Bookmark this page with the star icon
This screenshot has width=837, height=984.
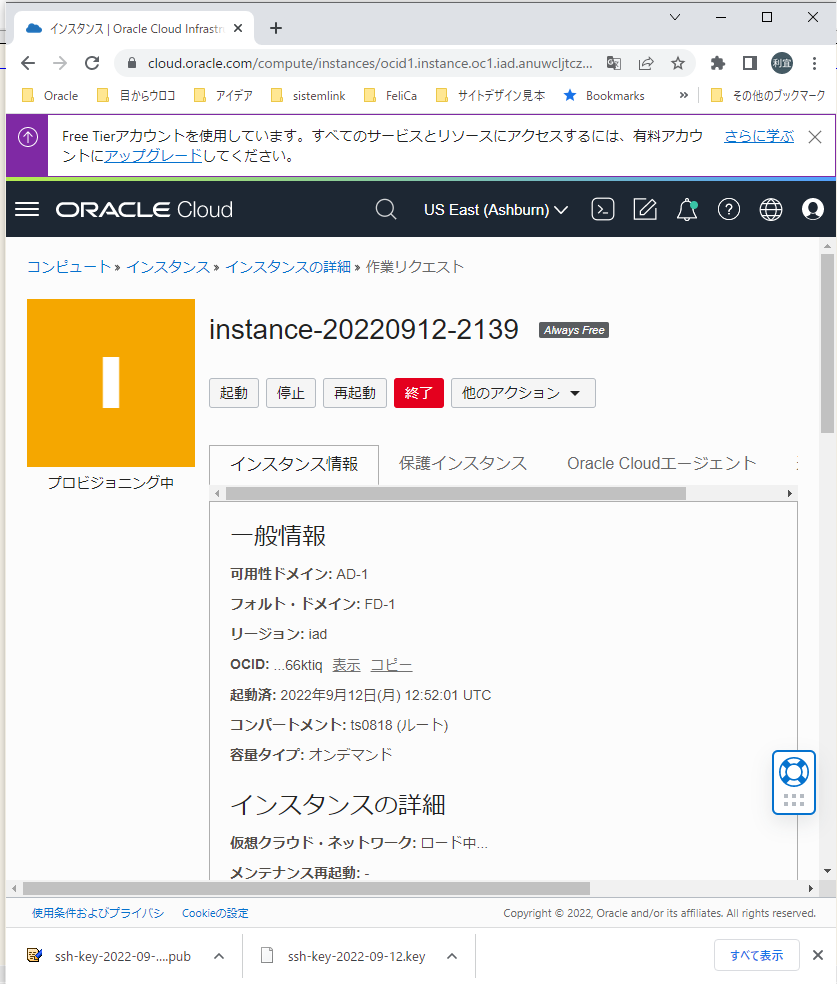click(678, 63)
